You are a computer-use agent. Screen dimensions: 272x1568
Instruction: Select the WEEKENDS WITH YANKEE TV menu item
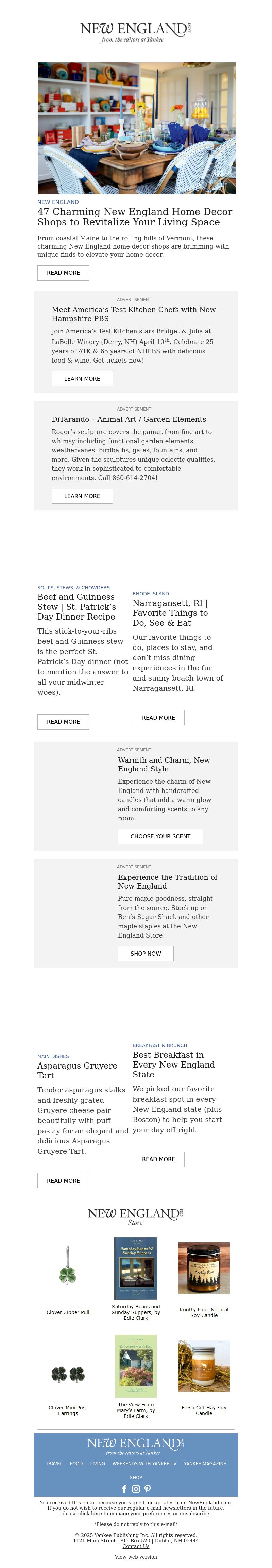[x=144, y=1464]
